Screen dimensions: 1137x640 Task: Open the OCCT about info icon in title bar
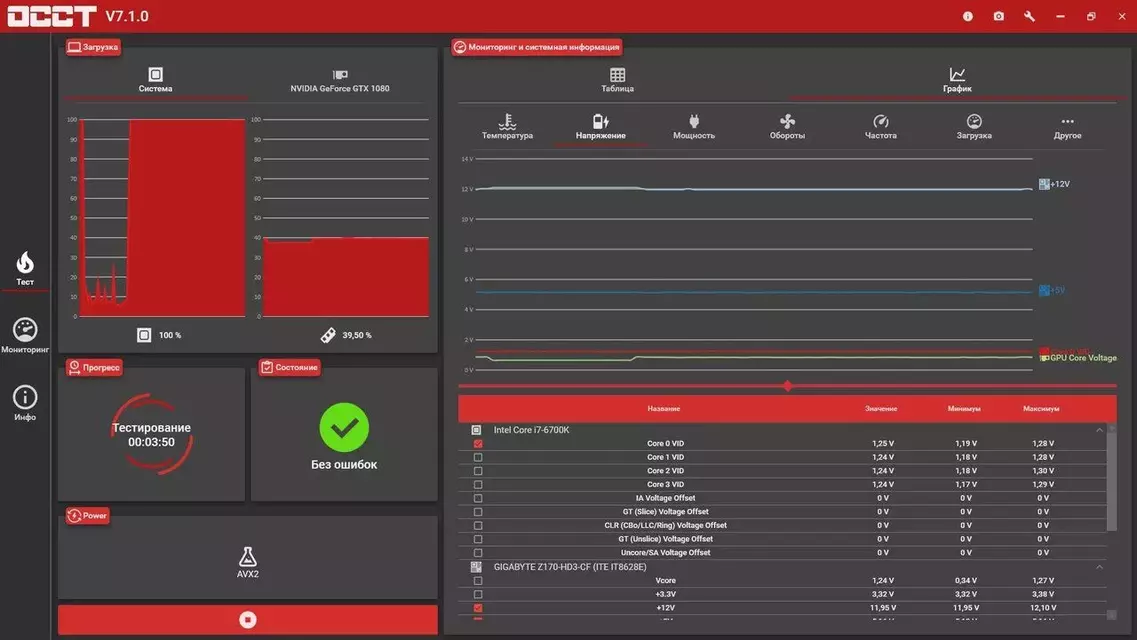click(967, 16)
